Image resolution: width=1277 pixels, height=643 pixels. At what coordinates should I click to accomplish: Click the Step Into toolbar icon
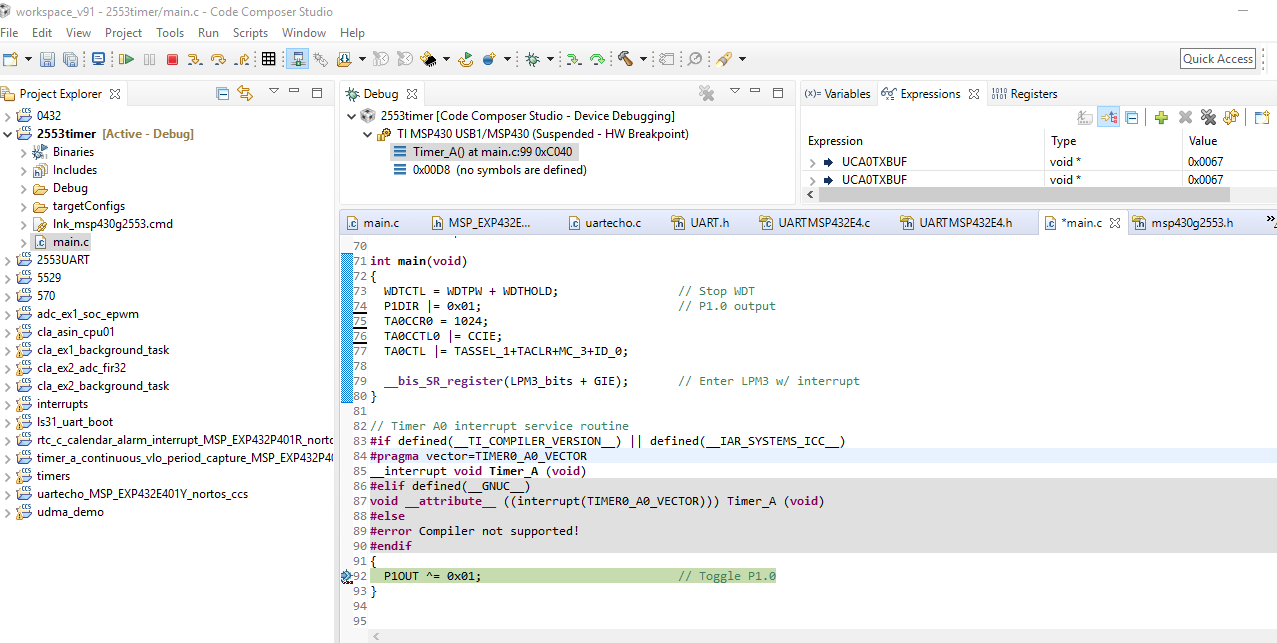coord(196,59)
